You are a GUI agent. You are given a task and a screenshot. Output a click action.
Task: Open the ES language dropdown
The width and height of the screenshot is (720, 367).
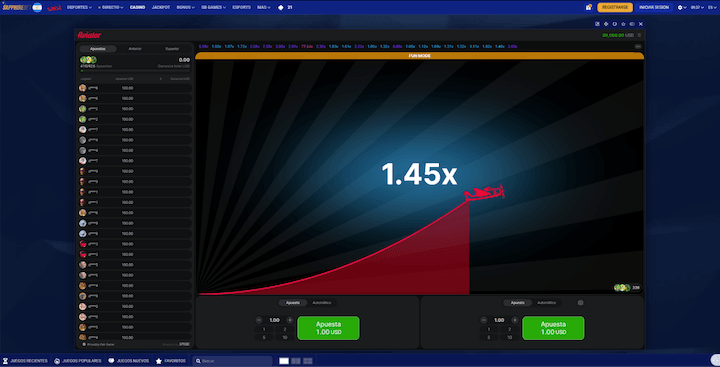click(x=712, y=7)
